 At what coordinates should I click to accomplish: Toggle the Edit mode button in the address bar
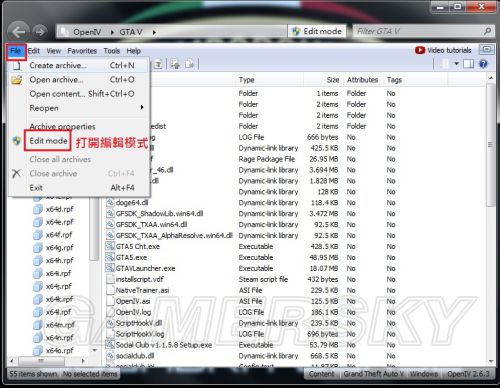pos(317,31)
